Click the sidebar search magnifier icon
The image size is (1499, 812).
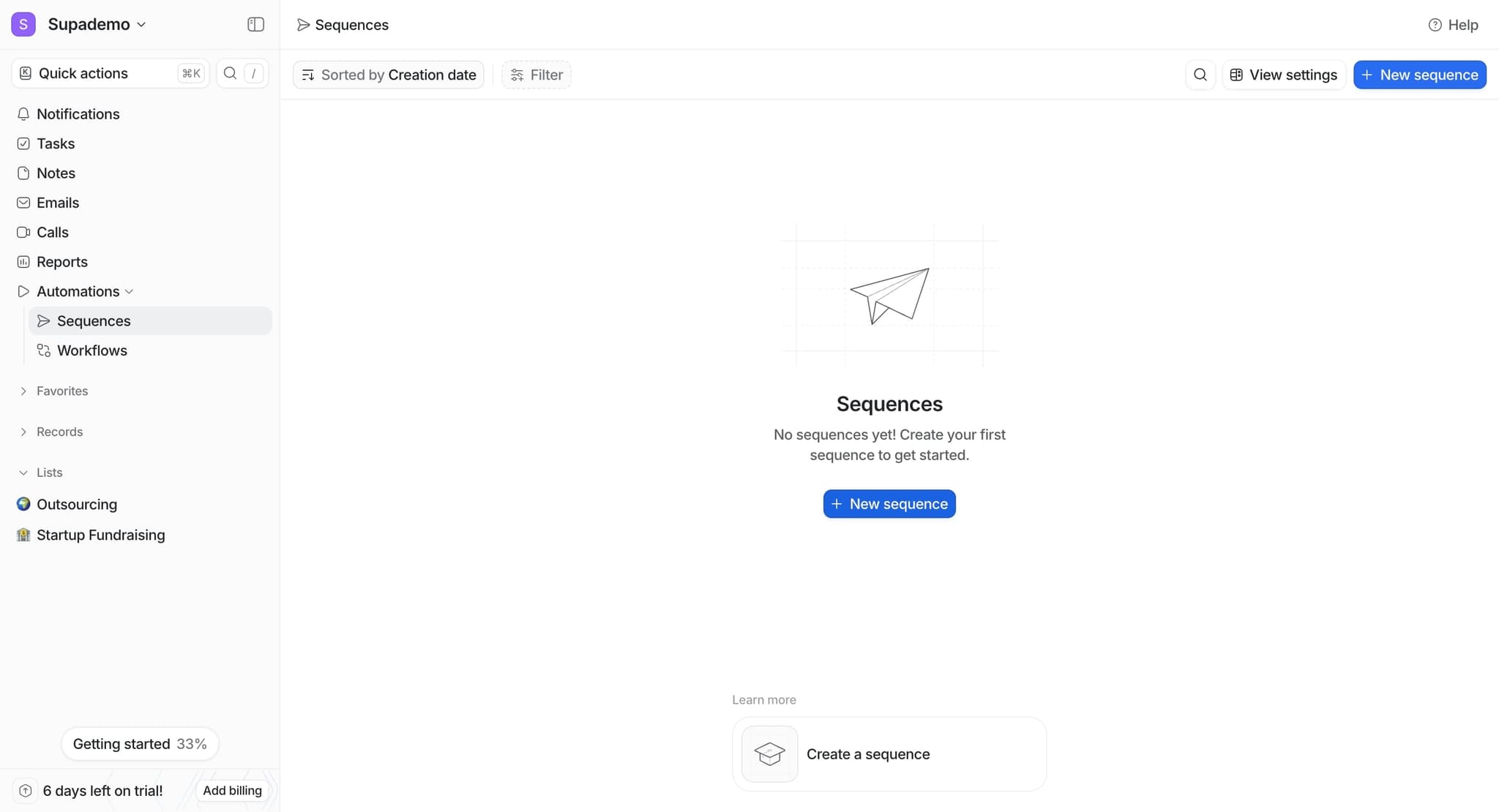[230, 73]
